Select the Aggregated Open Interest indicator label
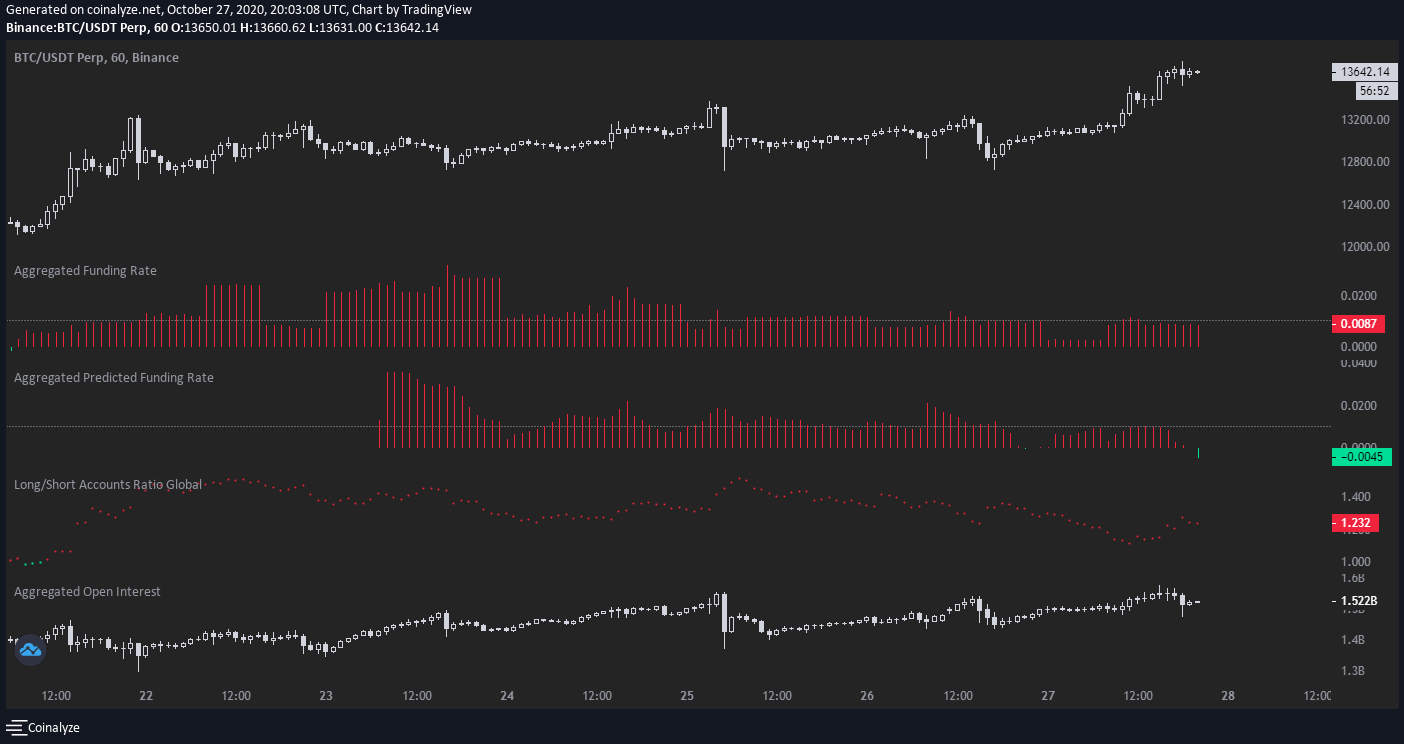Viewport: 1404px width, 744px height. 87,591
